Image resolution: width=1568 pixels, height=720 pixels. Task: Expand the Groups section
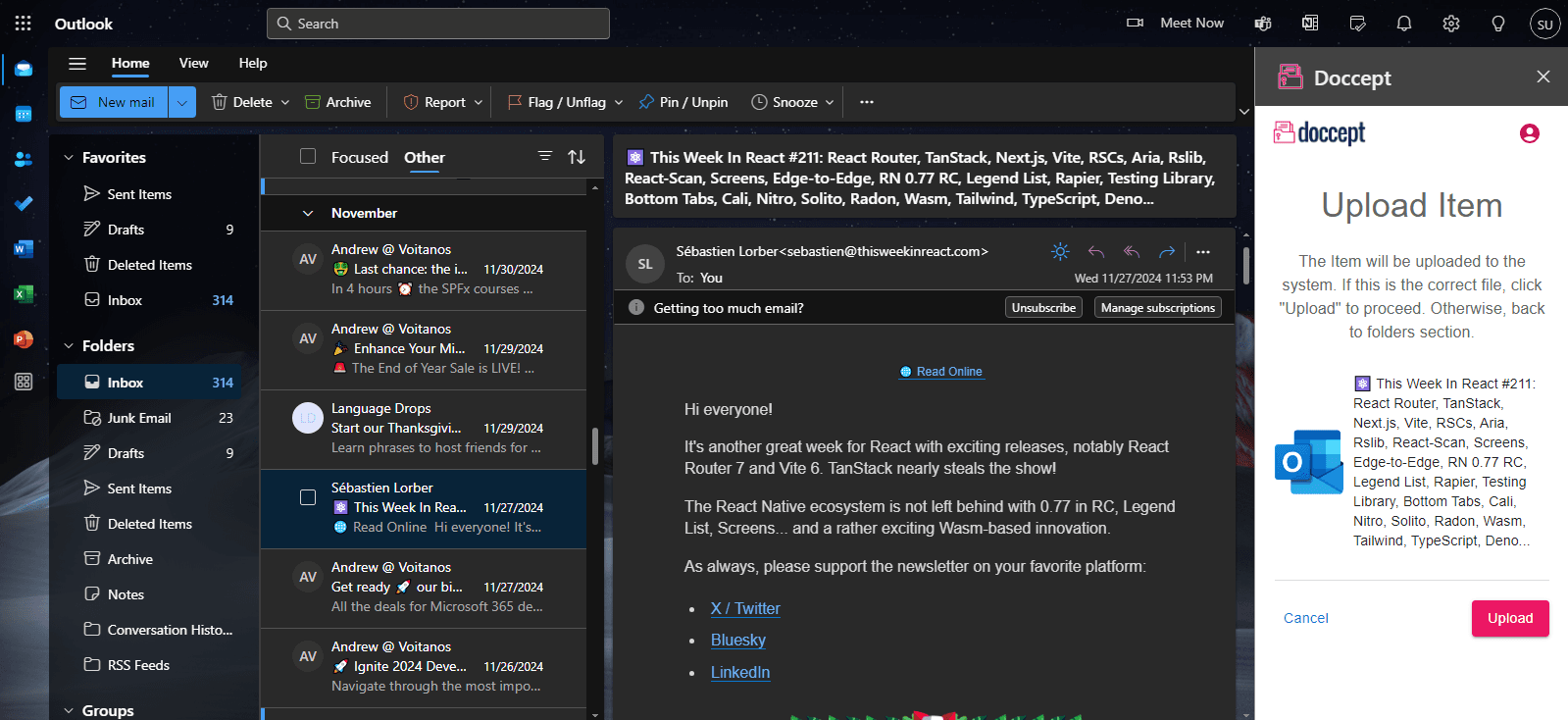pyautogui.click(x=69, y=710)
